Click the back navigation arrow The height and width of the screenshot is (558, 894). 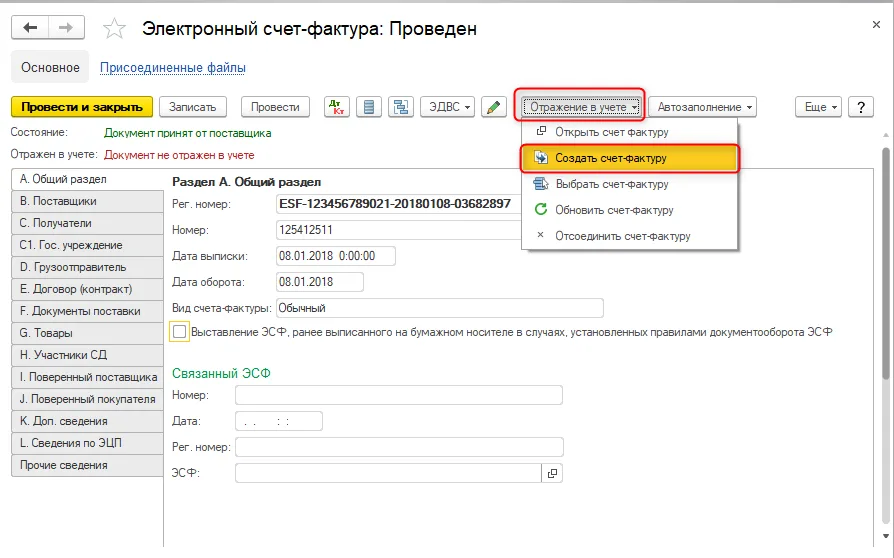click(30, 28)
